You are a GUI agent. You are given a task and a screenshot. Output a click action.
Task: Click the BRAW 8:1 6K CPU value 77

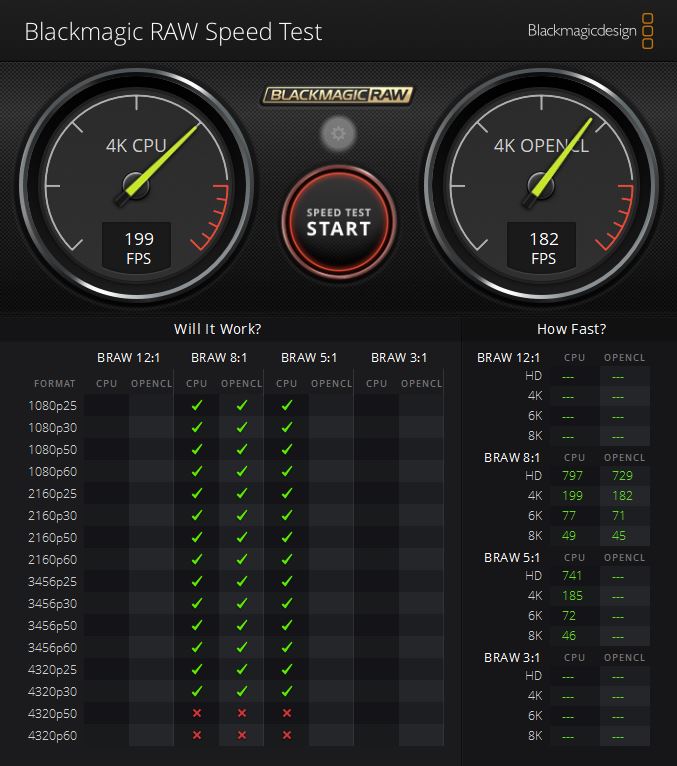click(x=569, y=515)
